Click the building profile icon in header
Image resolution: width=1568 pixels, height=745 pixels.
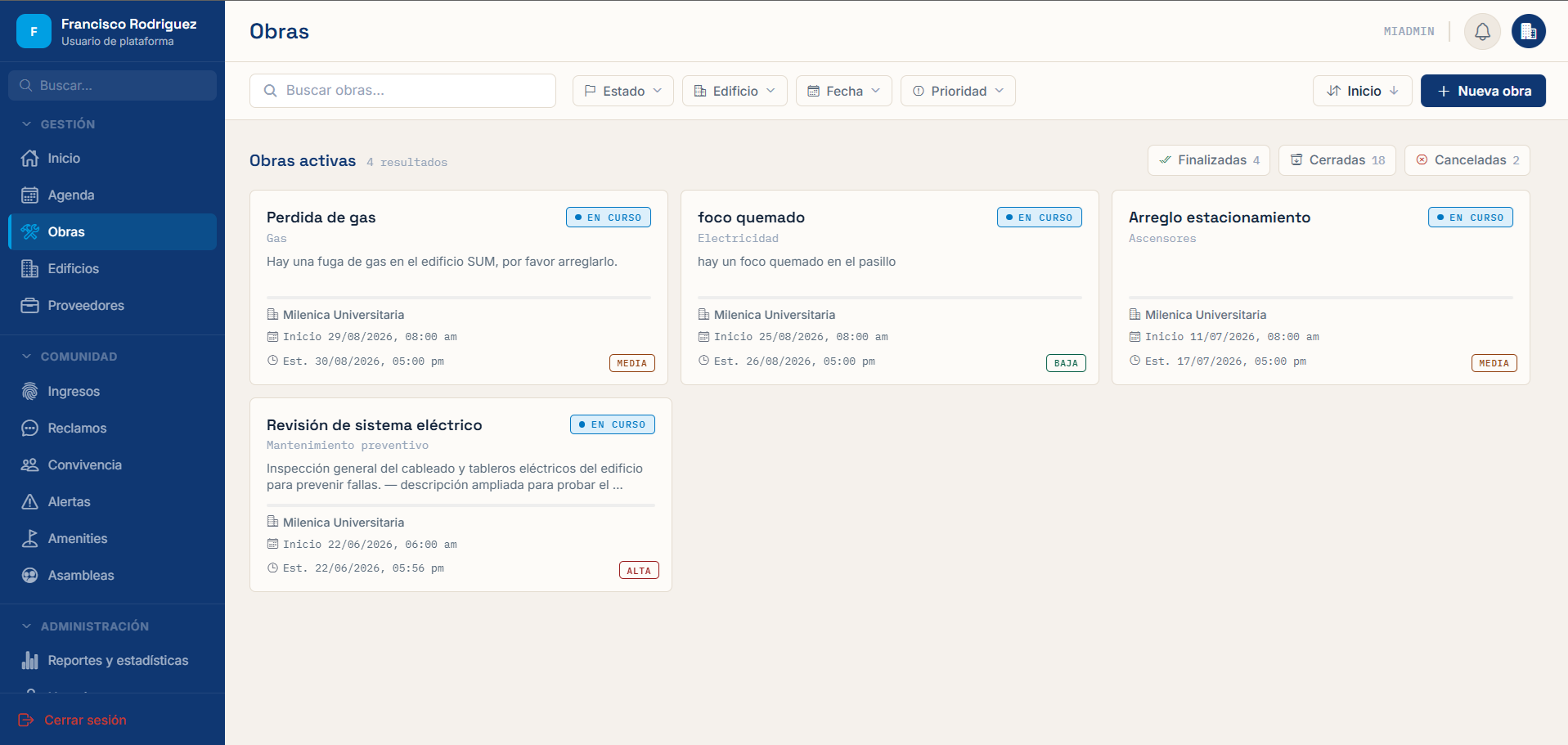(1528, 32)
